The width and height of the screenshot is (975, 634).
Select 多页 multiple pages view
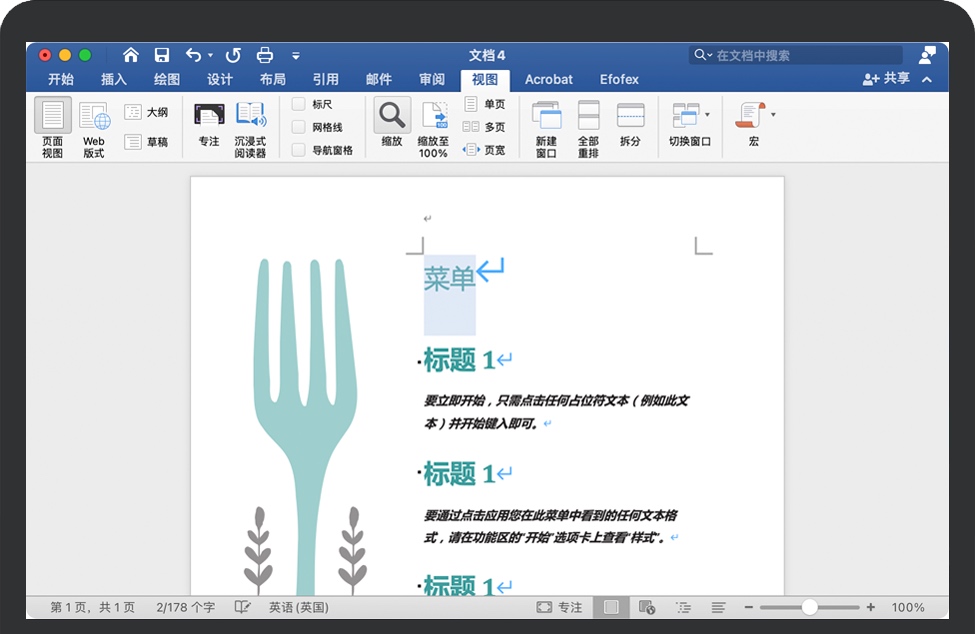(x=484, y=127)
